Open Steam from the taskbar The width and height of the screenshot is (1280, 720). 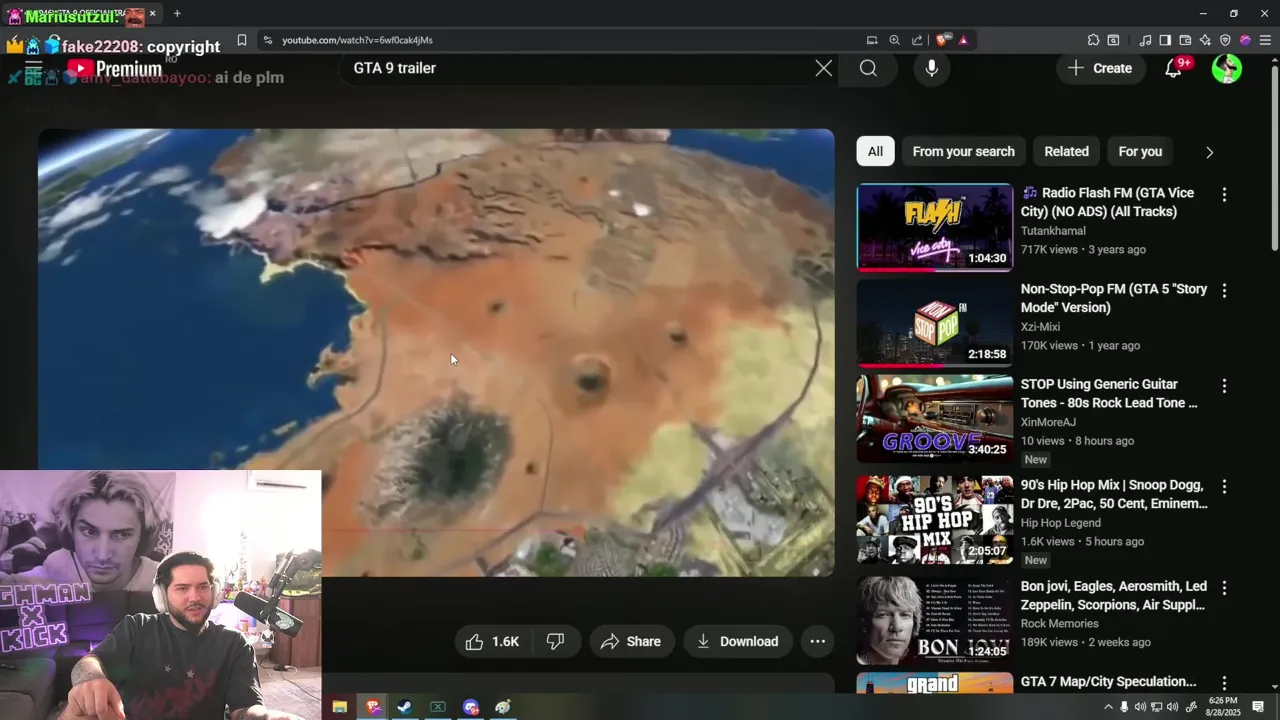pyautogui.click(x=404, y=707)
